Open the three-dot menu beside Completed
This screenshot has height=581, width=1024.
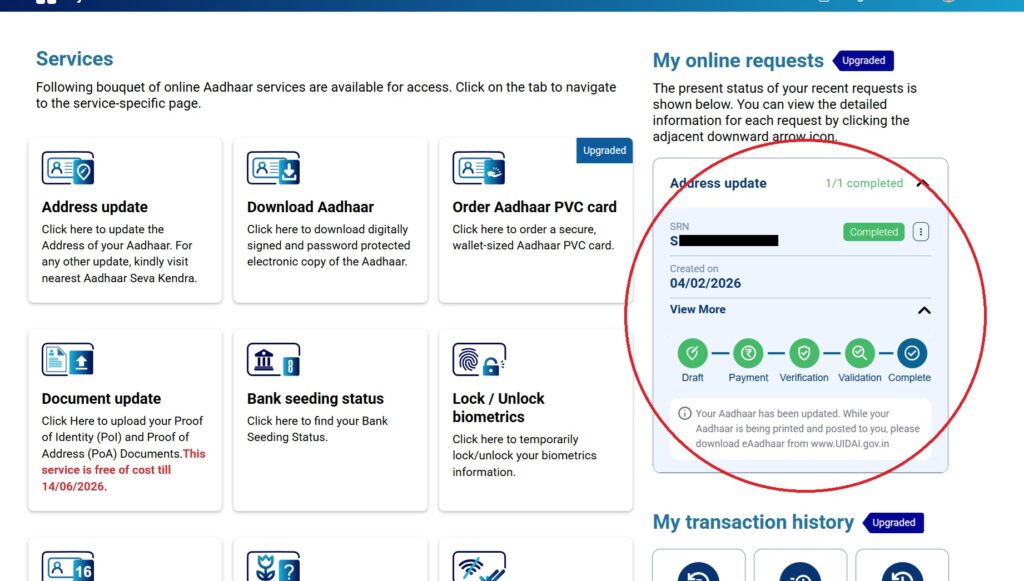click(x=921, y=232)
